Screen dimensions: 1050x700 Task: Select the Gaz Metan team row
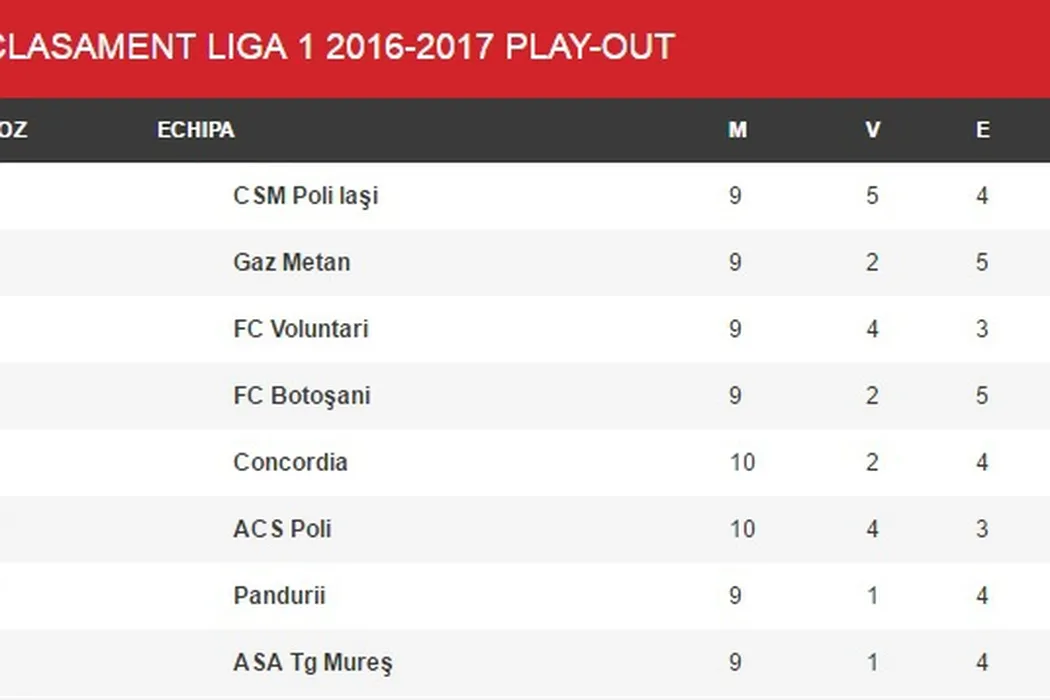click(291, 263)
